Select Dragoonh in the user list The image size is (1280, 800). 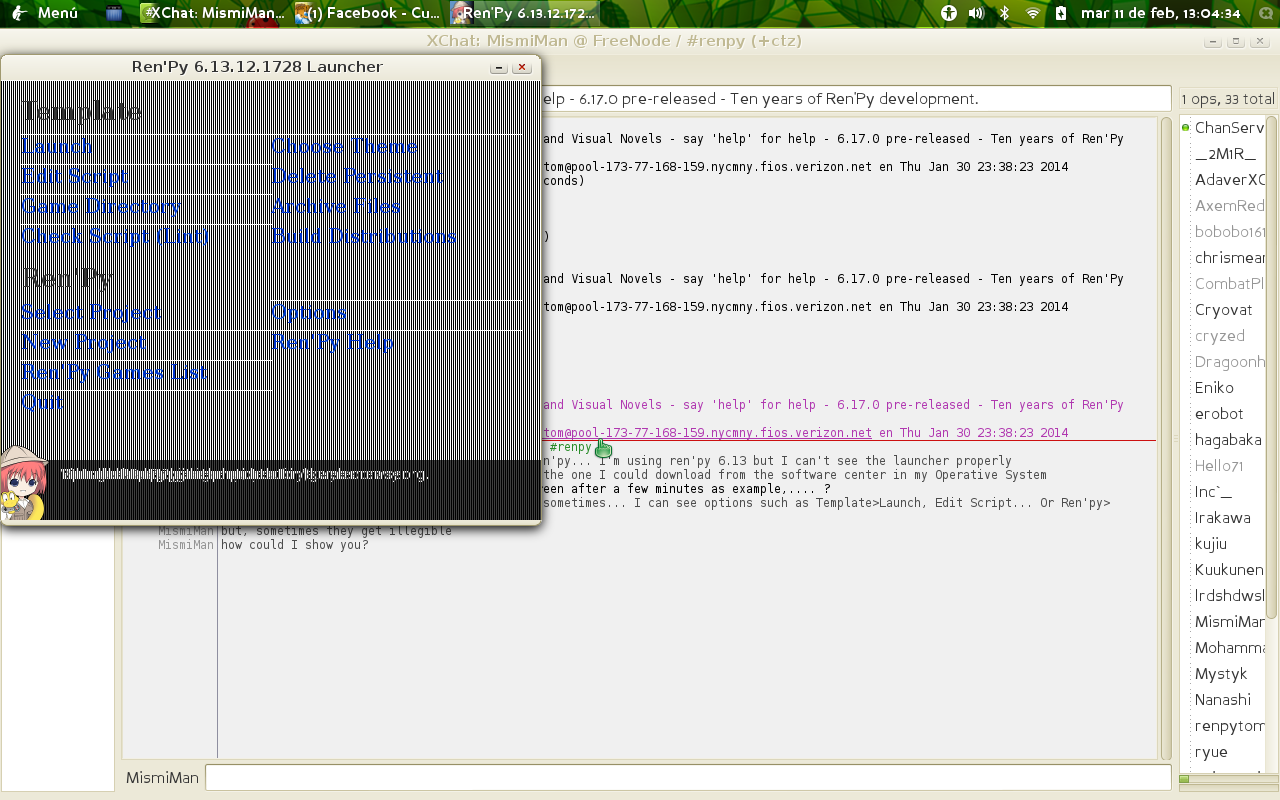point(1229,361)
